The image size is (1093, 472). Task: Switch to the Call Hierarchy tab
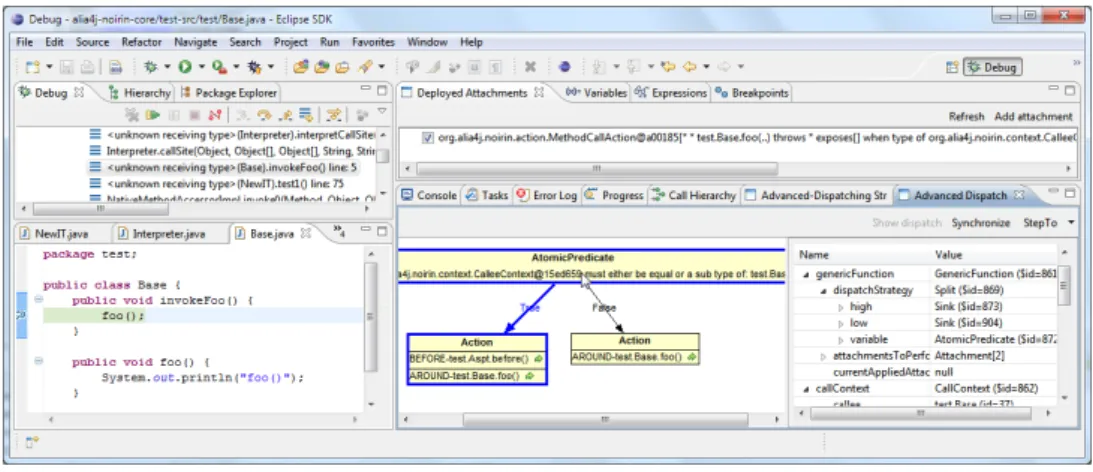point(694,196)
